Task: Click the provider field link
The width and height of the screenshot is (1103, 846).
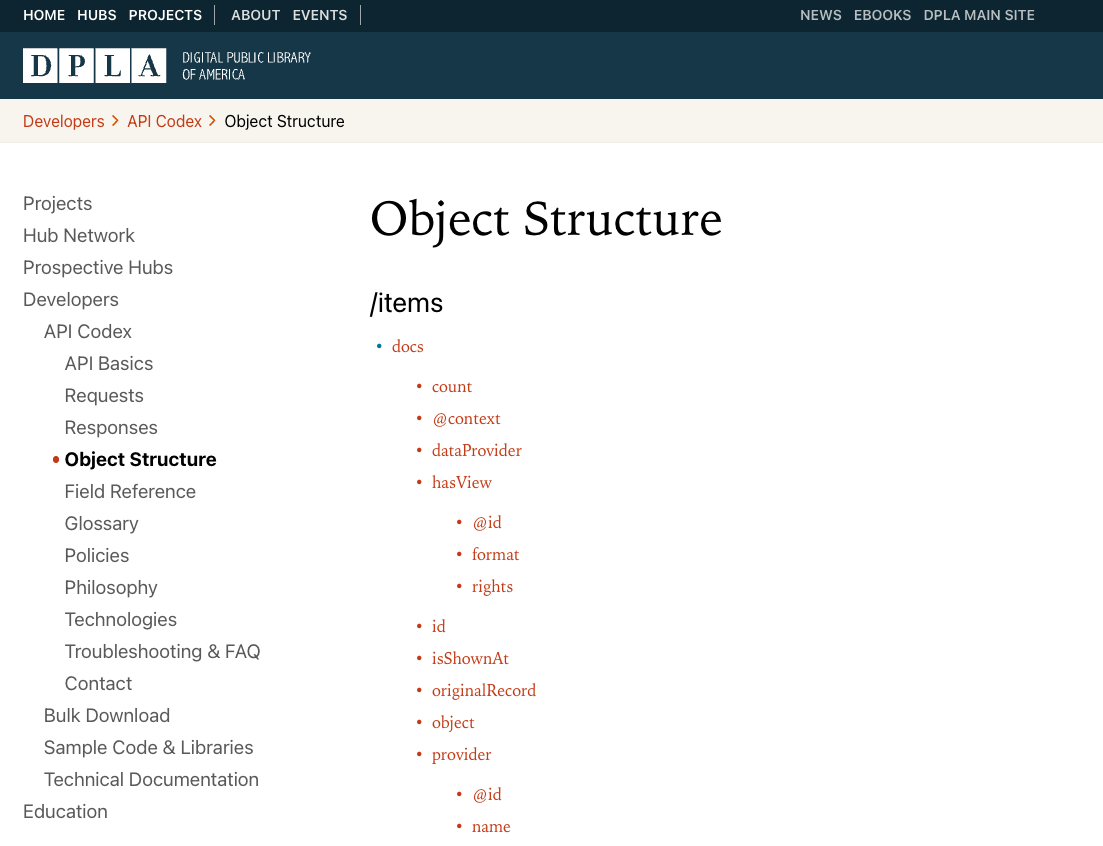Action: click(x=461, y=755)
